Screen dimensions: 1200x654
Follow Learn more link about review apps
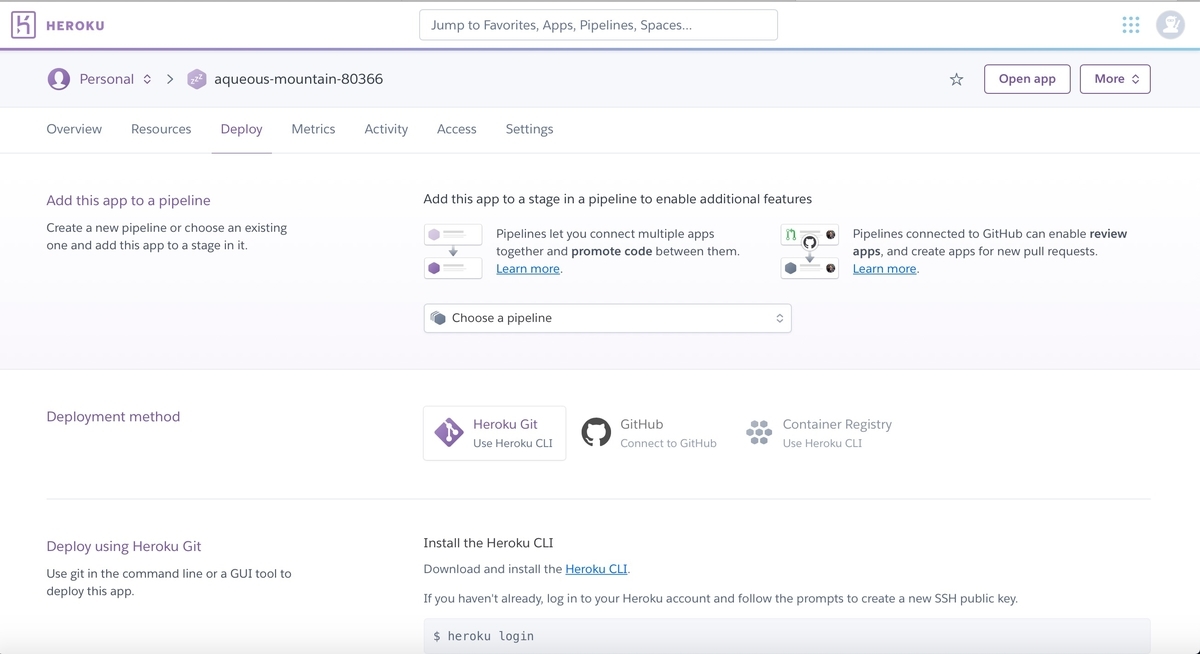[884, 269]
